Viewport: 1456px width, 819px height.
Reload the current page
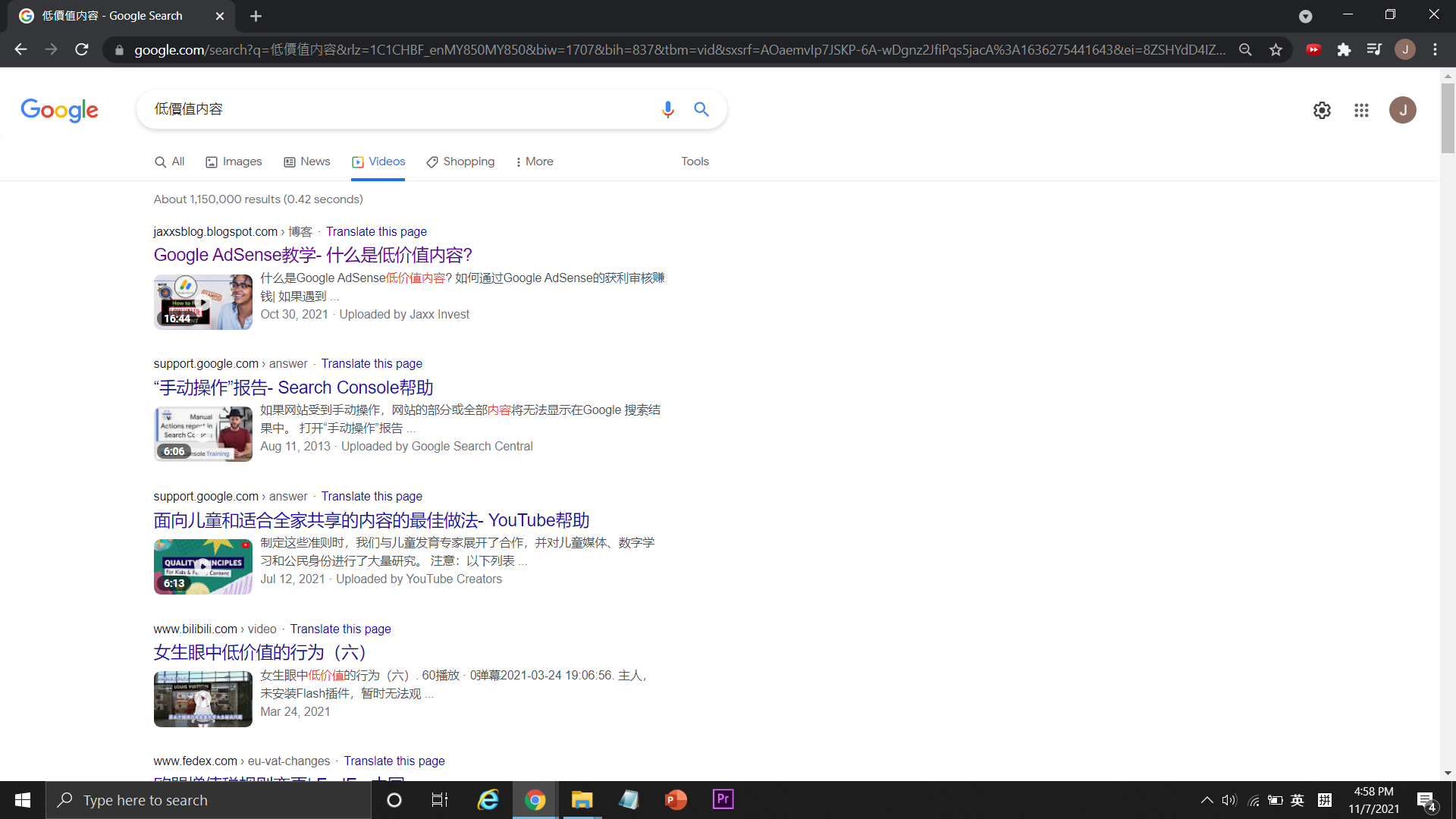[x=82, y=49]
